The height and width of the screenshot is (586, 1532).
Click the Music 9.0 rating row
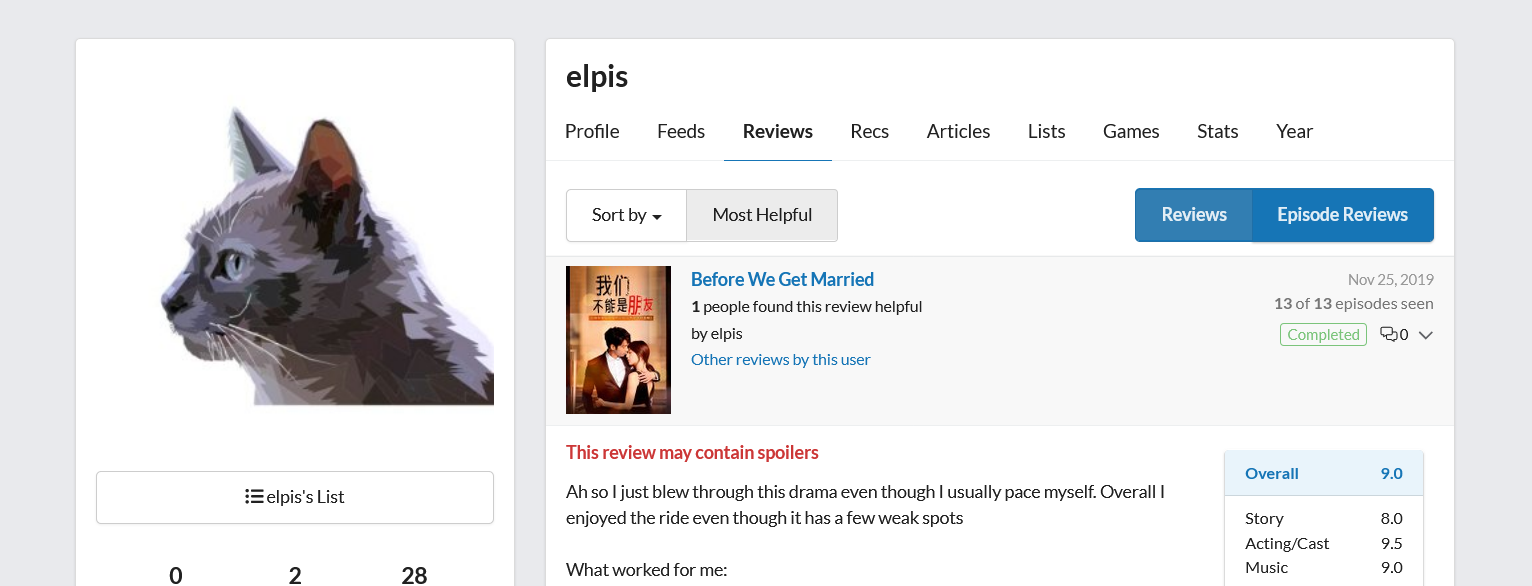point(1324,567)
